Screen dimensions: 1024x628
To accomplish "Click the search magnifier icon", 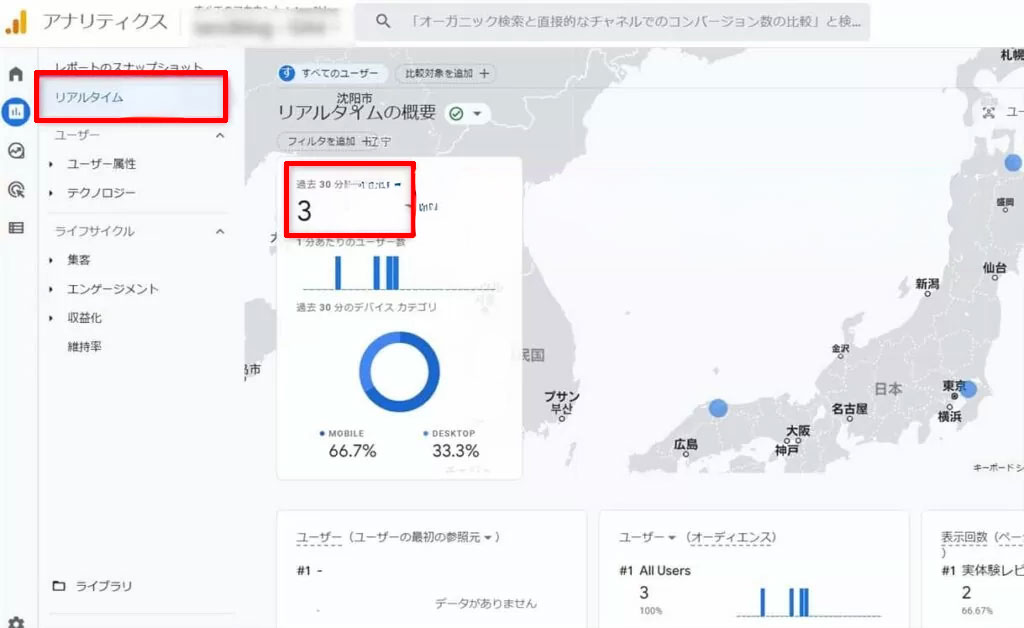I will click(383, 21).
